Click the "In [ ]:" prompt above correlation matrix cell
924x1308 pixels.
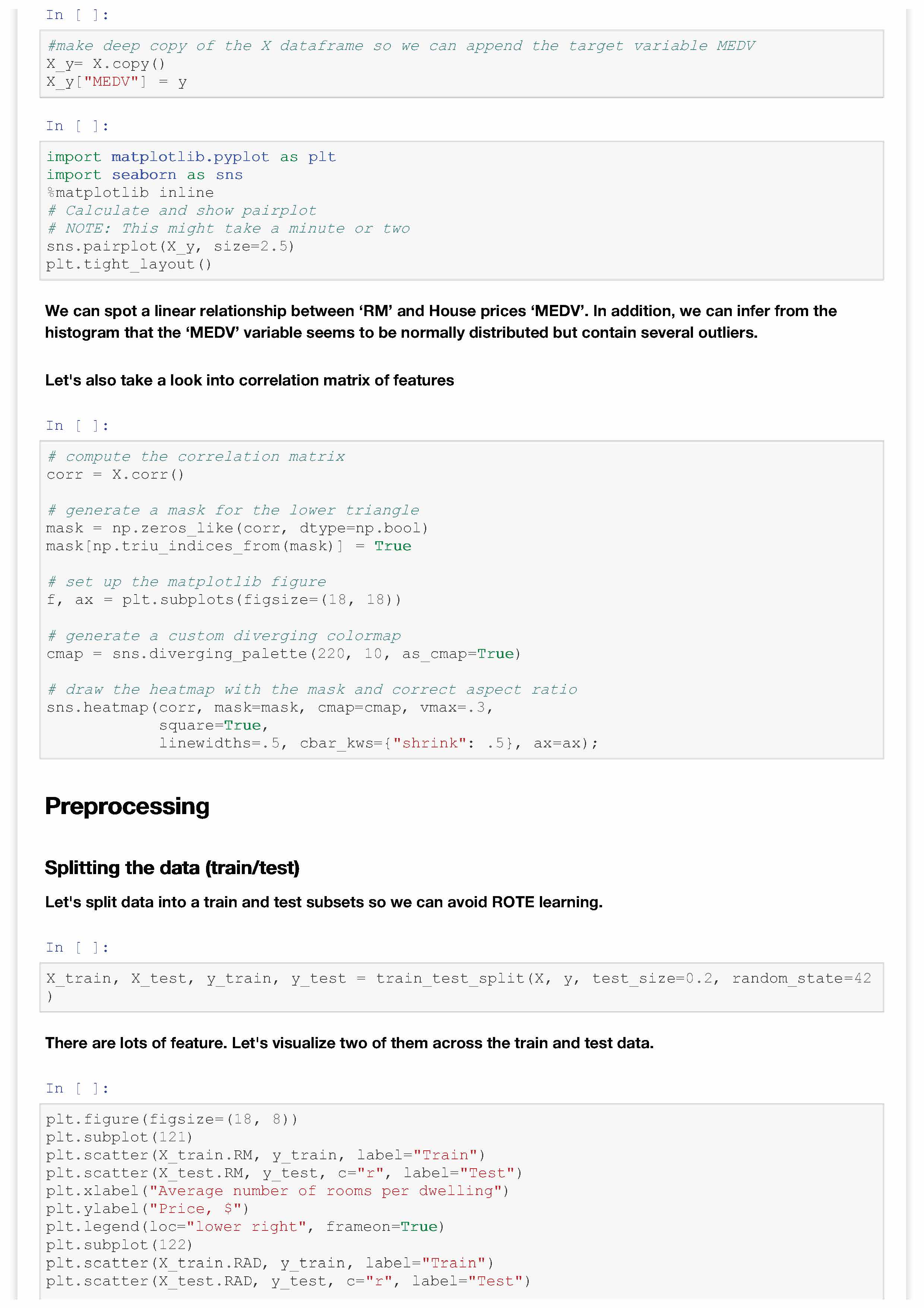[77, 426]
